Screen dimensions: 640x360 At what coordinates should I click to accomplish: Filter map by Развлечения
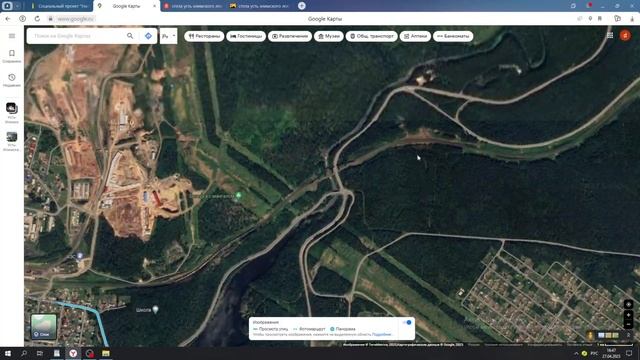tap(290, 36)
